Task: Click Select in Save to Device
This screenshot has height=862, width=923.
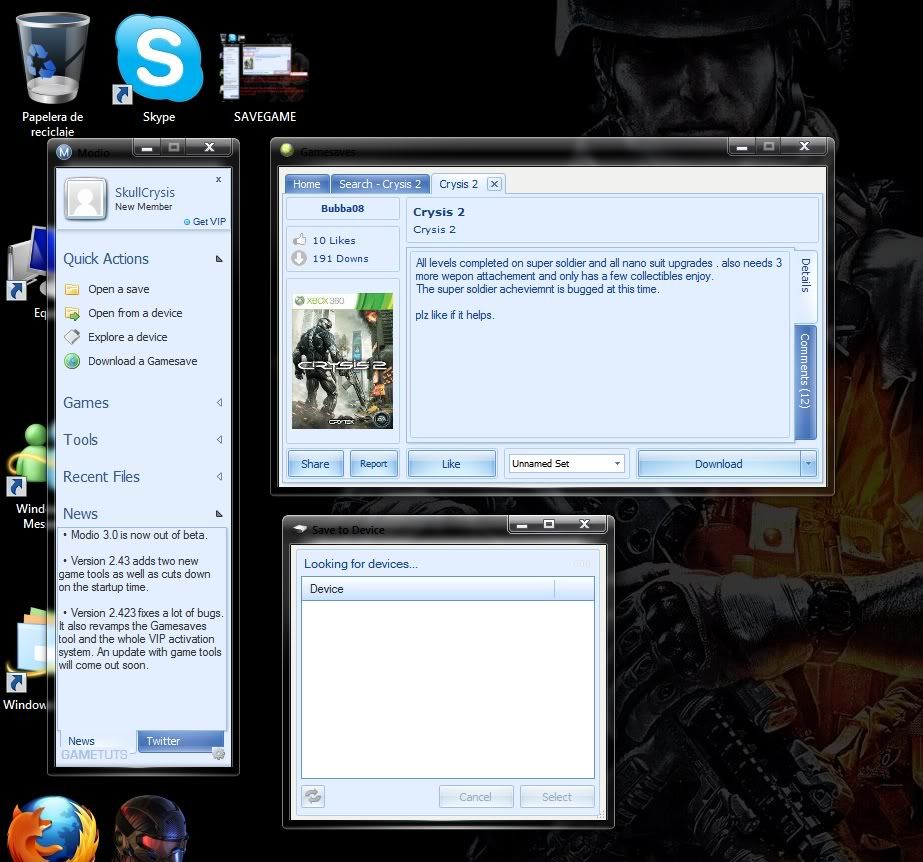Action: pyautogui.click(x=557, y=797)
